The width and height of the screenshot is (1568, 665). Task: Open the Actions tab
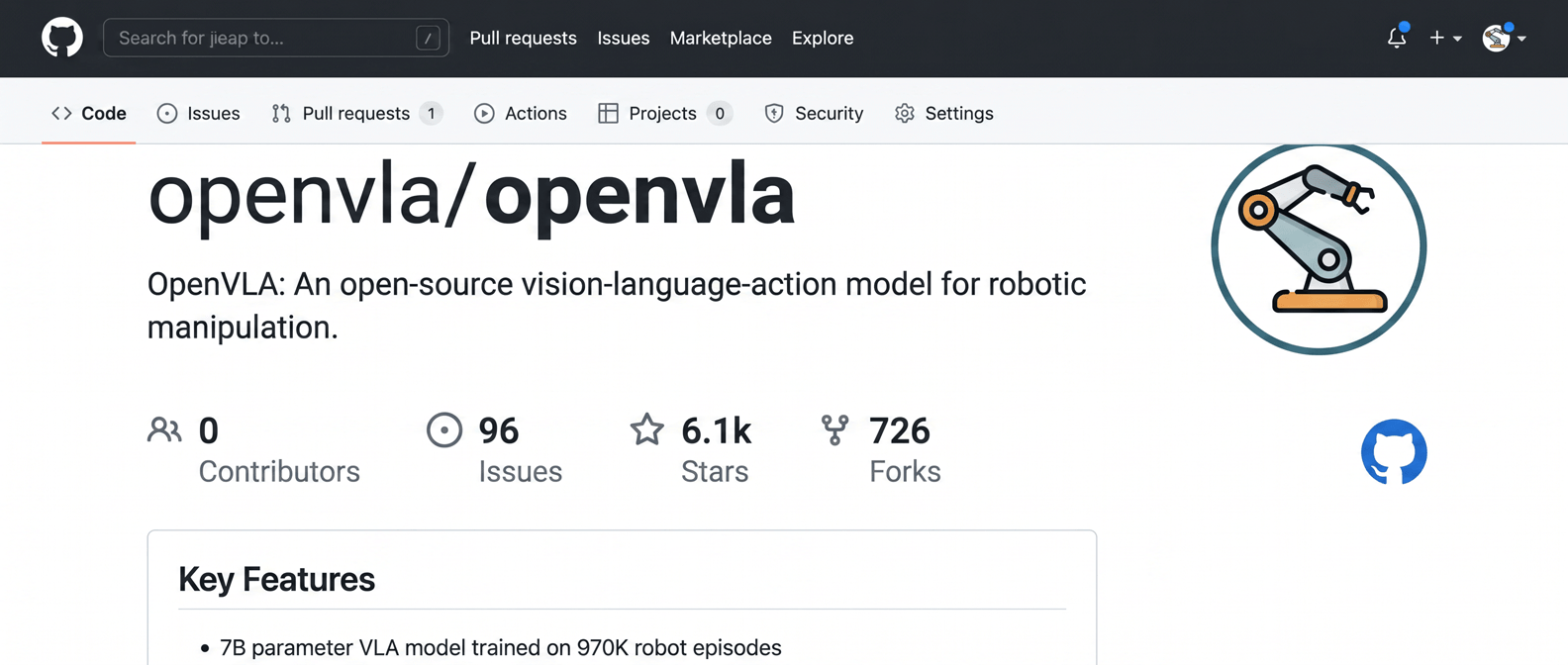pyautogui.click(x=521, y=113)
